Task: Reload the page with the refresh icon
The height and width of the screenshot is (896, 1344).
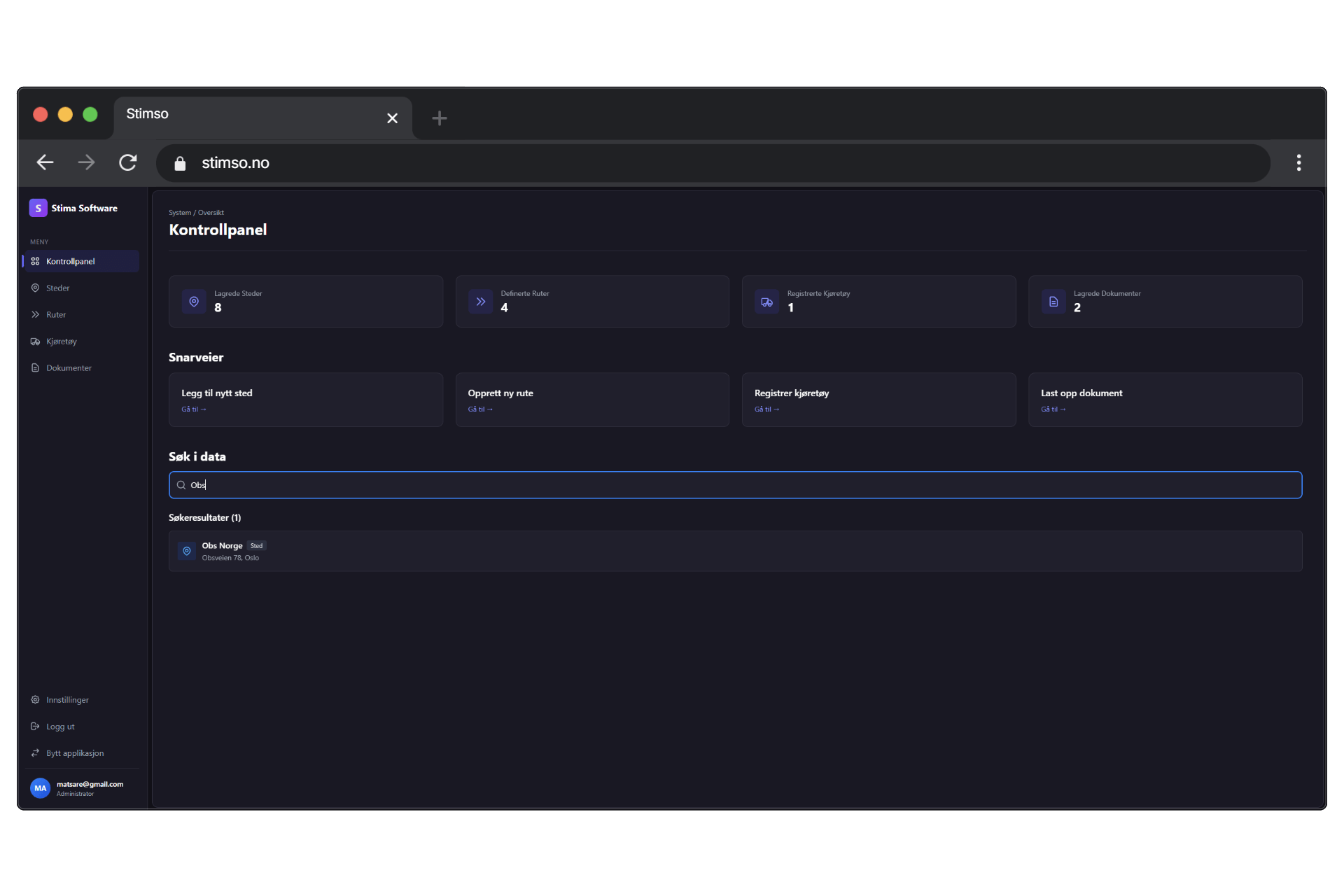Action: tap(127, 163)
